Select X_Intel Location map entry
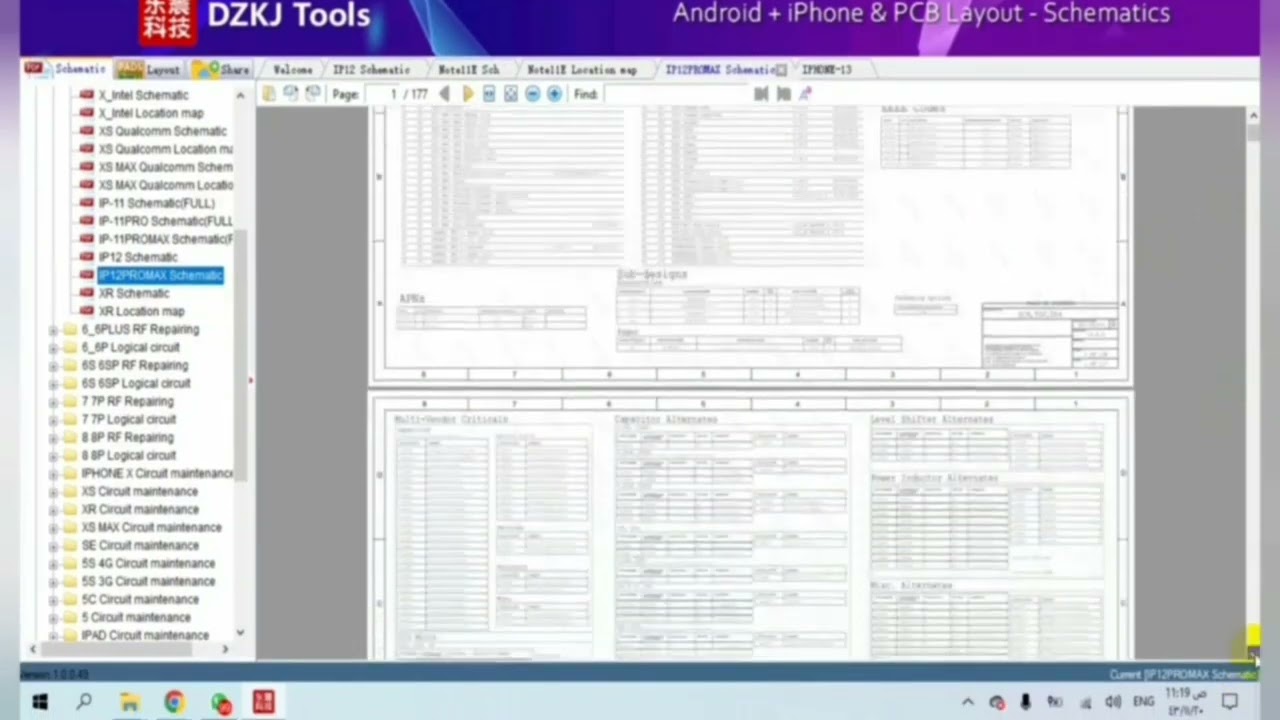This screenshot has width=1280, height=720. click(x=150, y=113)
